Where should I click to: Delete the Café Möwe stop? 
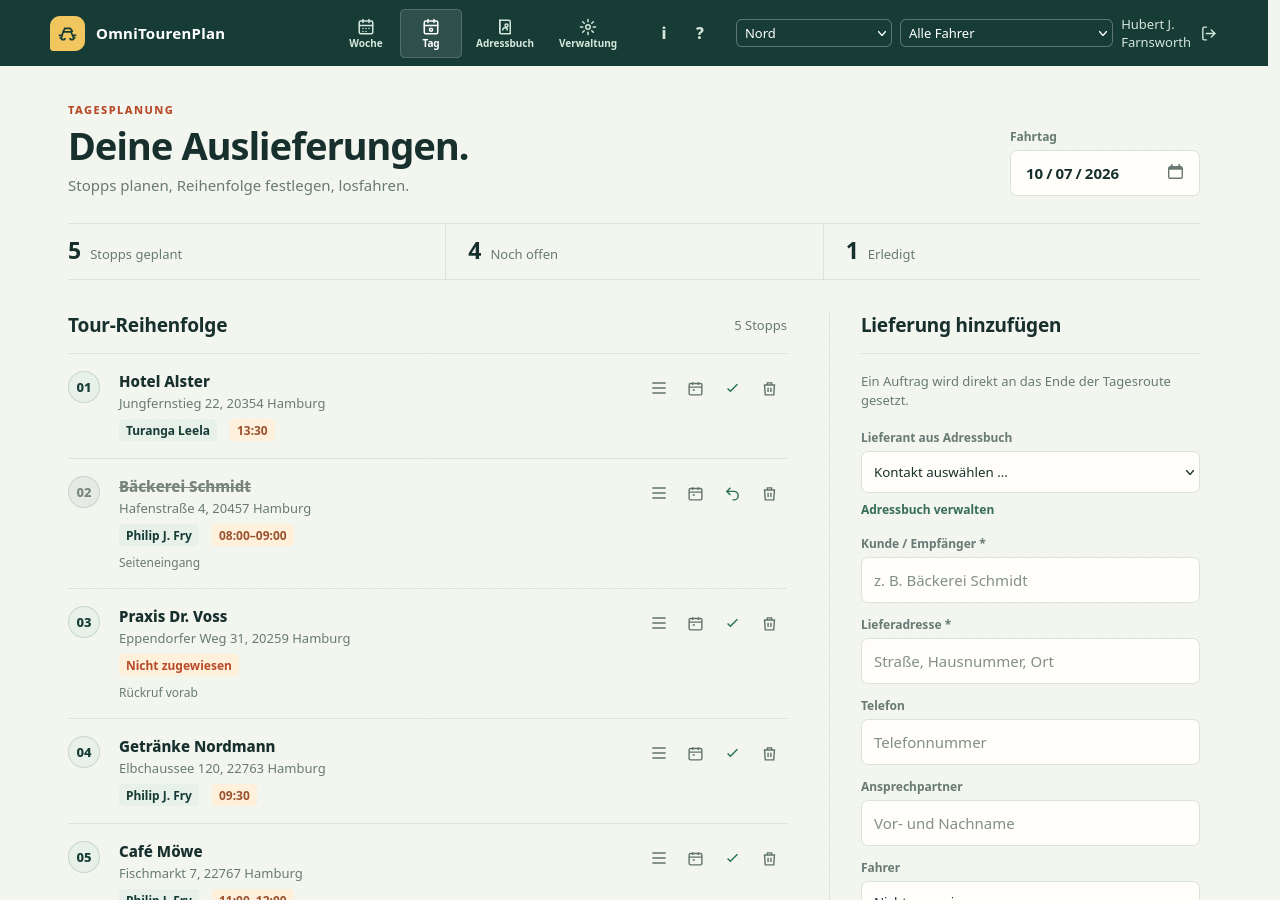[769, 858]
